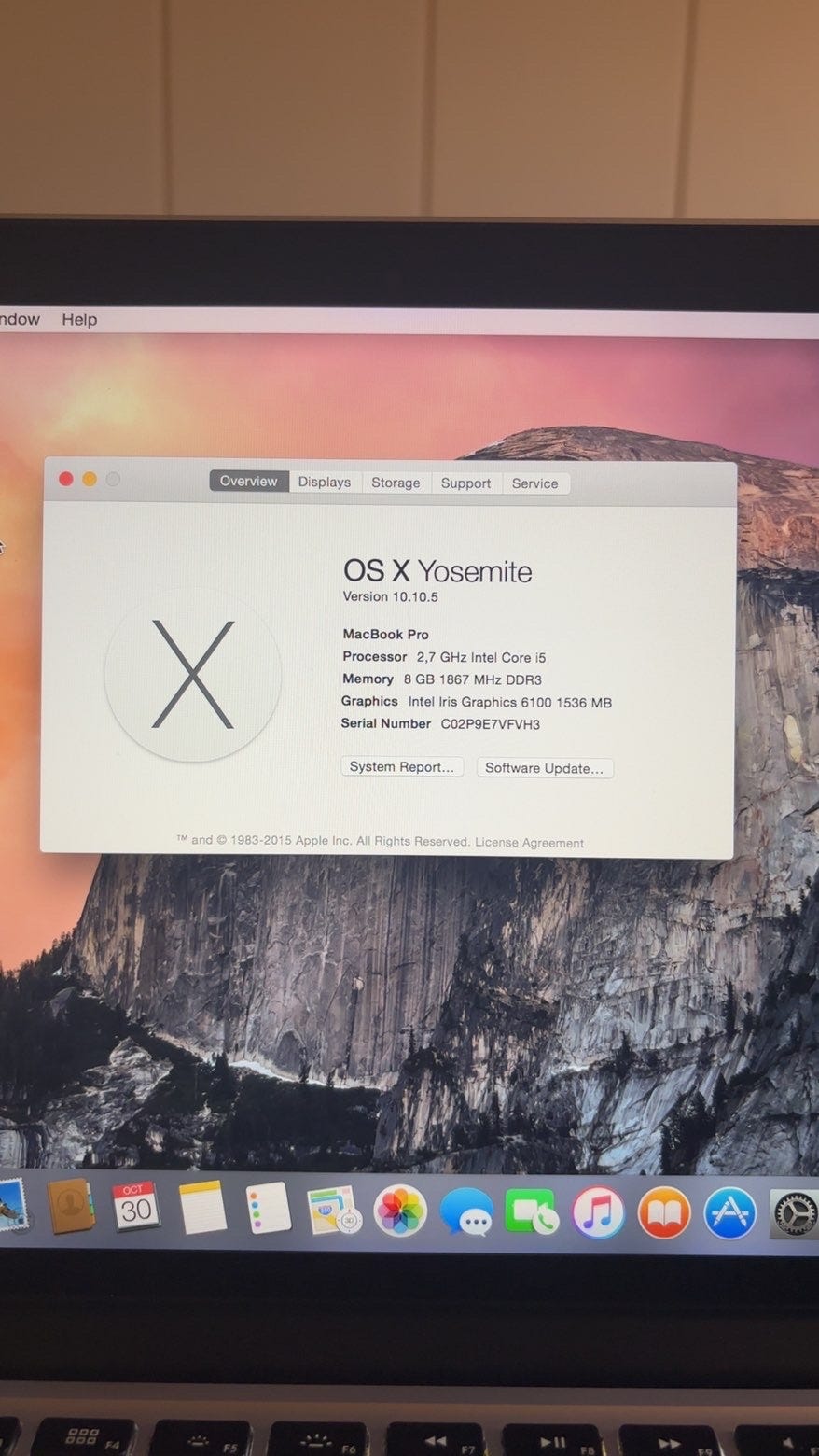Open the Maps app in the Dock
The image size is (819, 1456).
[x=334, y=1211]
